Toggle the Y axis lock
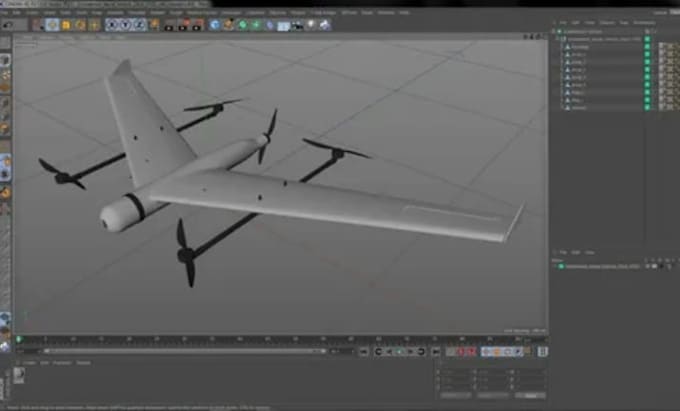The image size is (680, 411). [x=126, y=25]
